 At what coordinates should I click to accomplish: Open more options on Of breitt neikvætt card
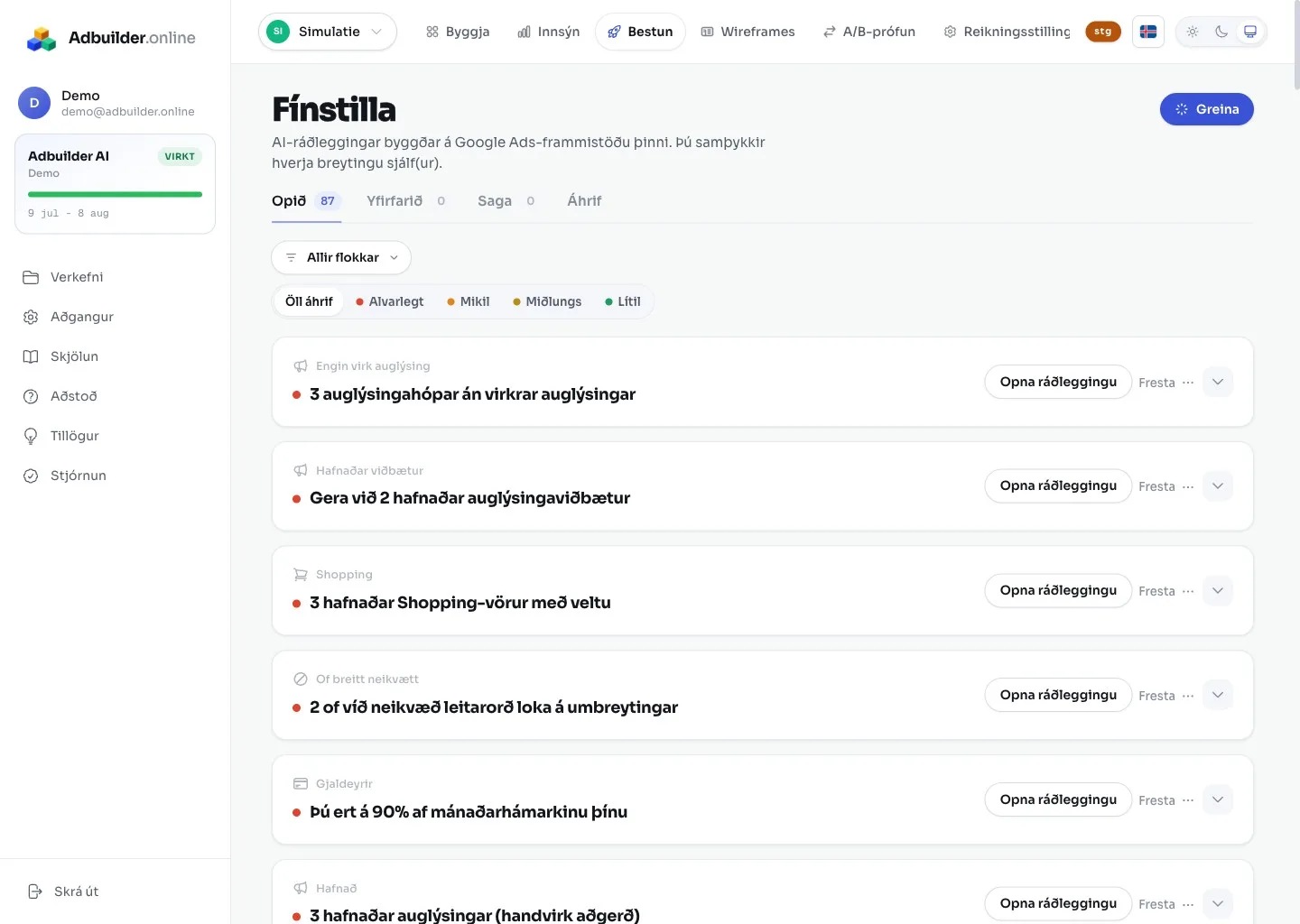click(1188, 696)
